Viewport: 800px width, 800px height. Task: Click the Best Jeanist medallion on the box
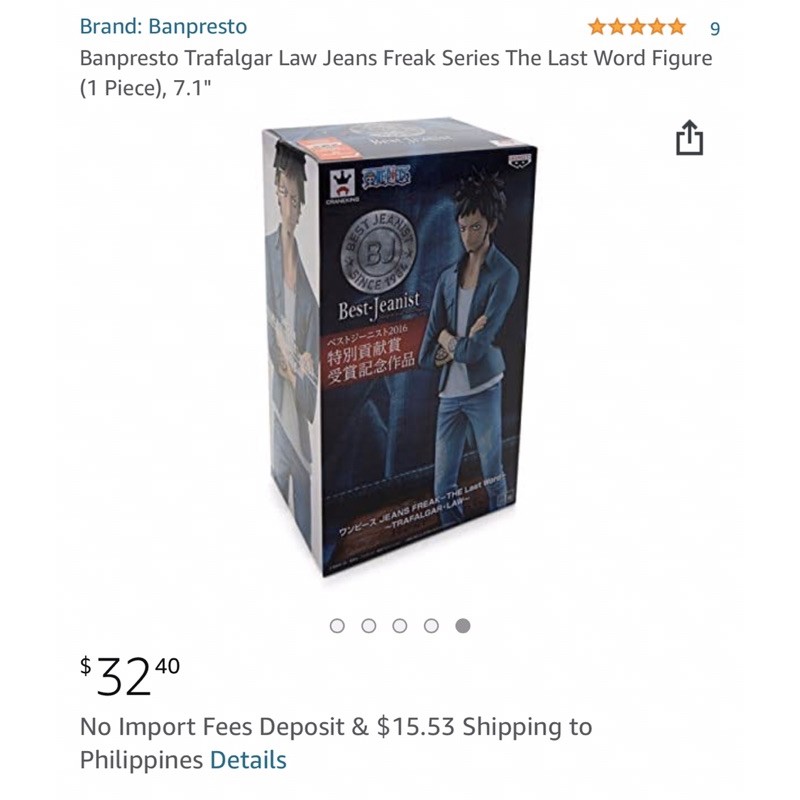[x=379, y=253]
